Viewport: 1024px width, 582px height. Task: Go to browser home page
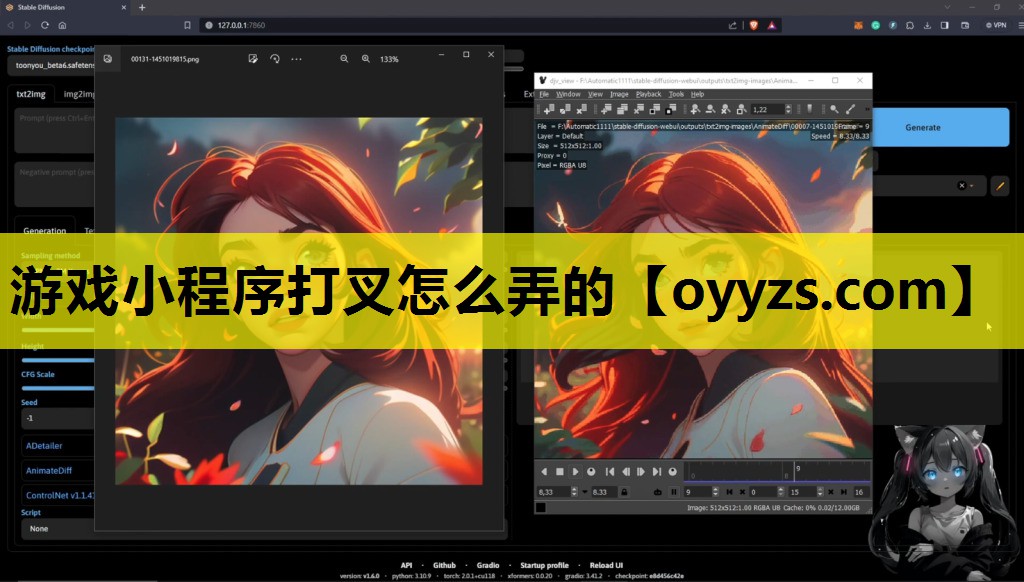click(62, 25)
